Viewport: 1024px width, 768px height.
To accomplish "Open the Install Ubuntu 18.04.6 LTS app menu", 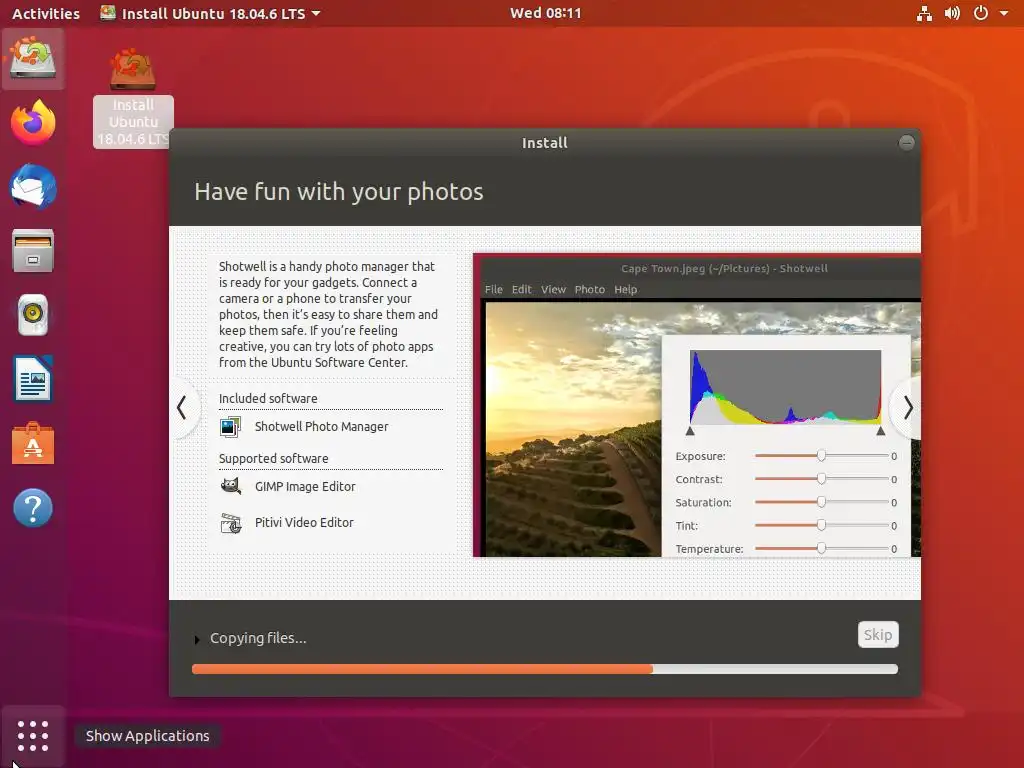I will (210, 13).
